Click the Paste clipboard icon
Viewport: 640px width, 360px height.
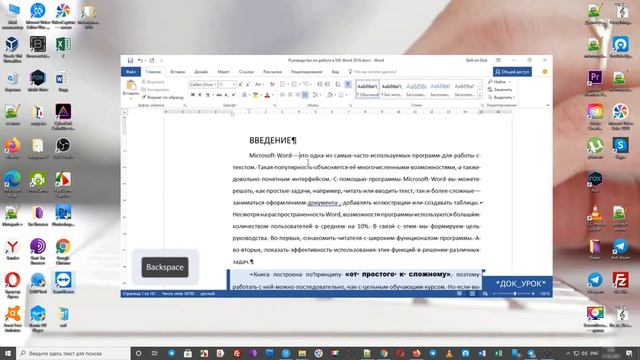131,86
